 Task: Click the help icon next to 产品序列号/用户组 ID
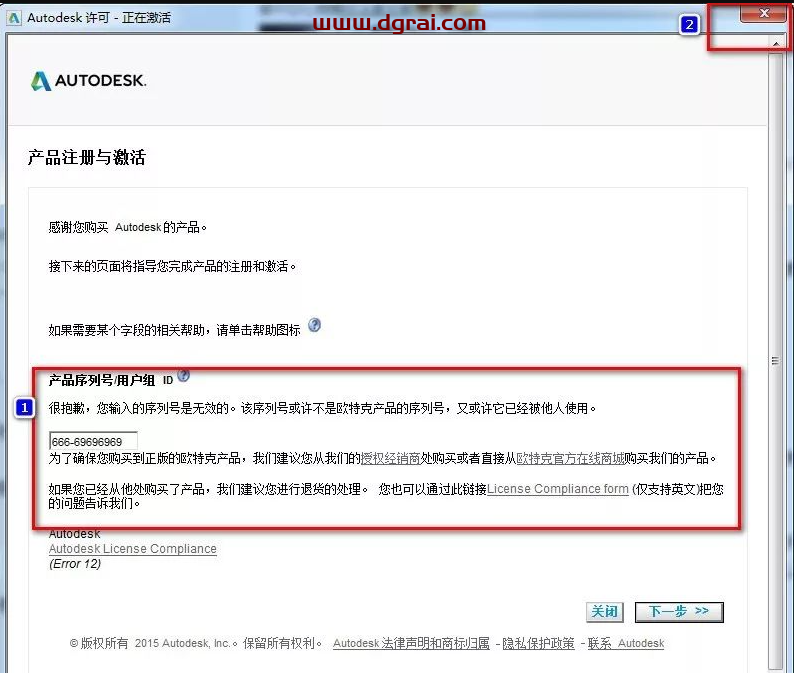184,375
